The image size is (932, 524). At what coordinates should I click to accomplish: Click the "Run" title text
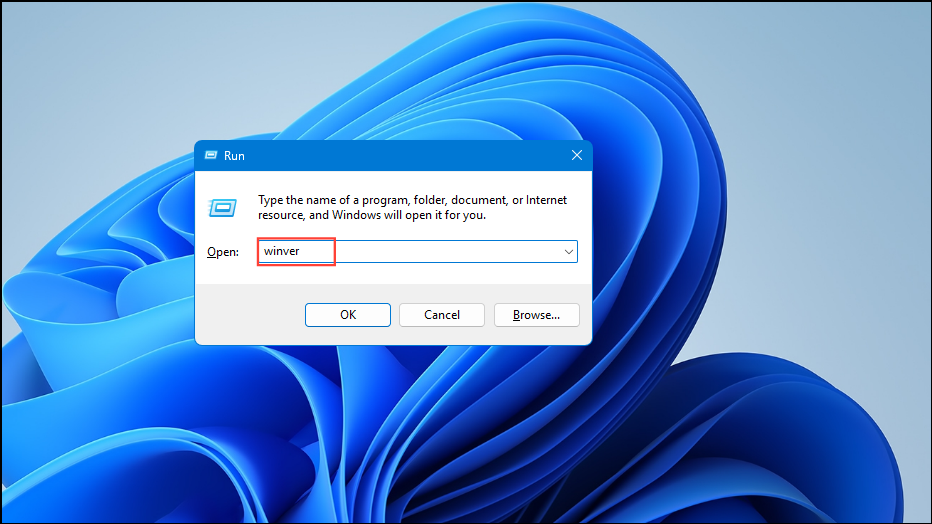coord(234,156)
